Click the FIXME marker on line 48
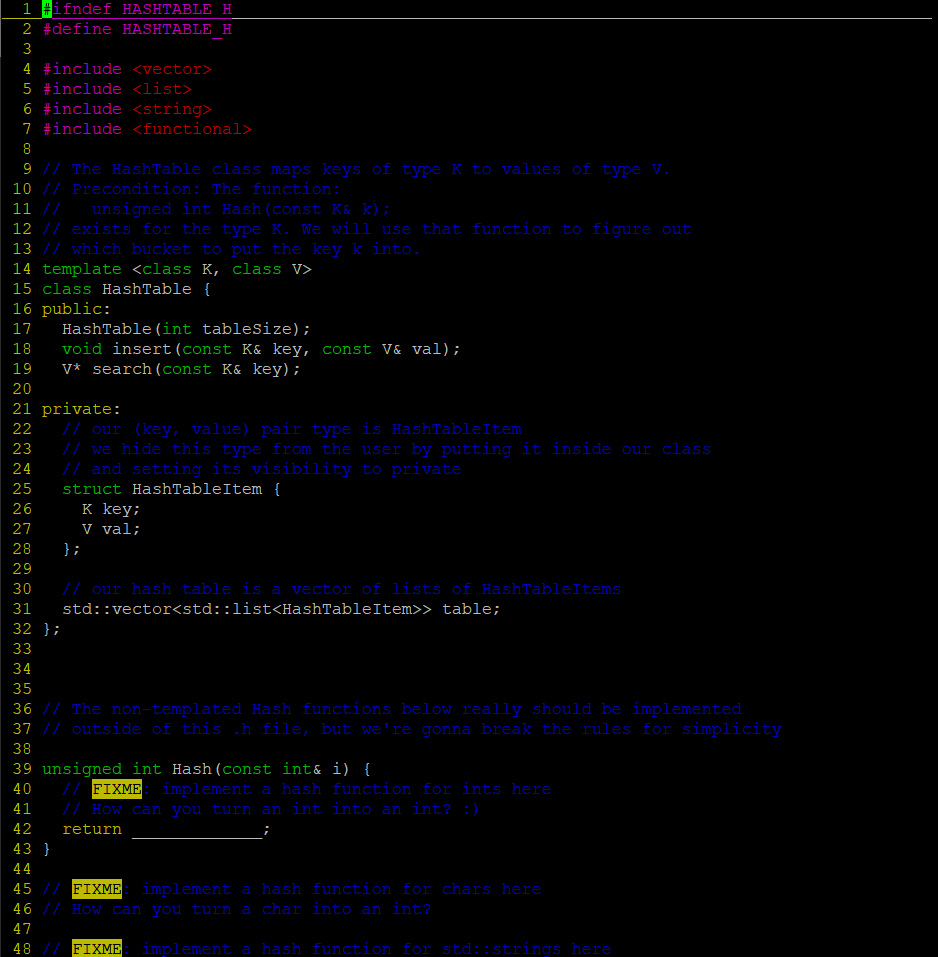 [x=96, y=948]
